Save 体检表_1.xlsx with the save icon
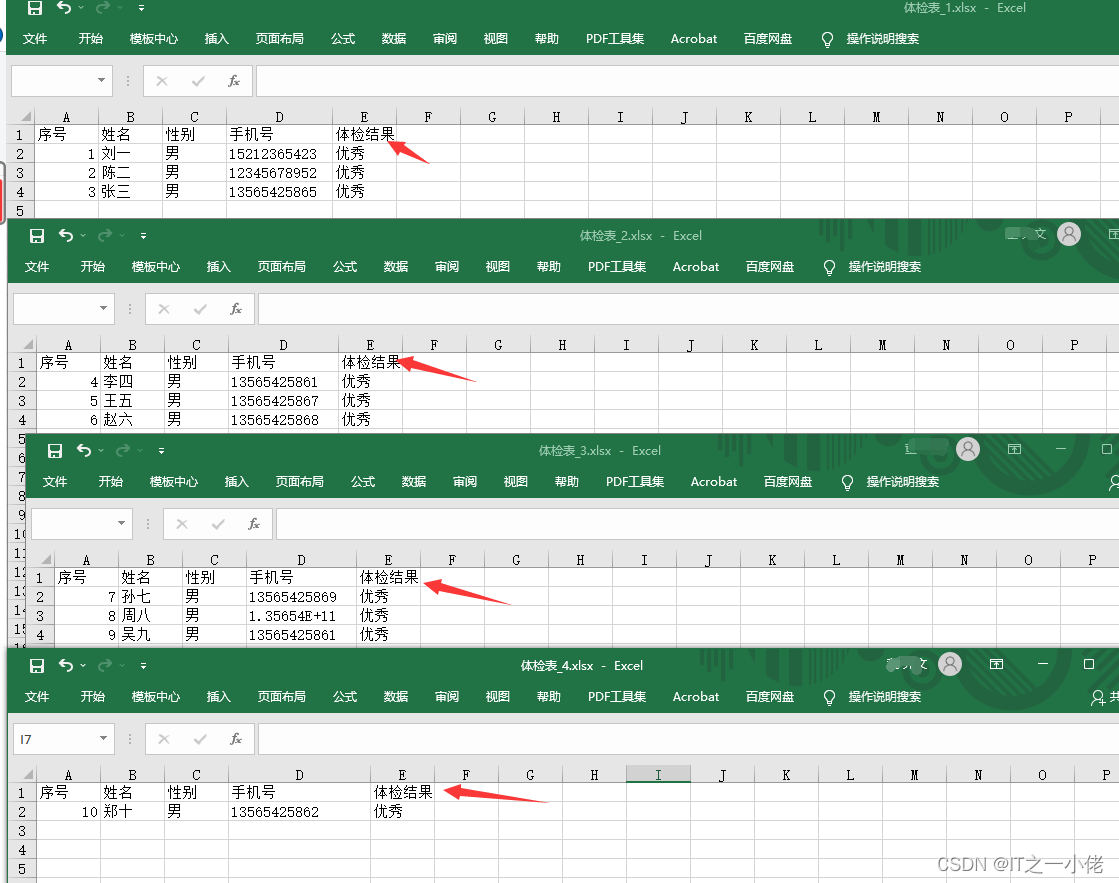 (x=34, y=8)
